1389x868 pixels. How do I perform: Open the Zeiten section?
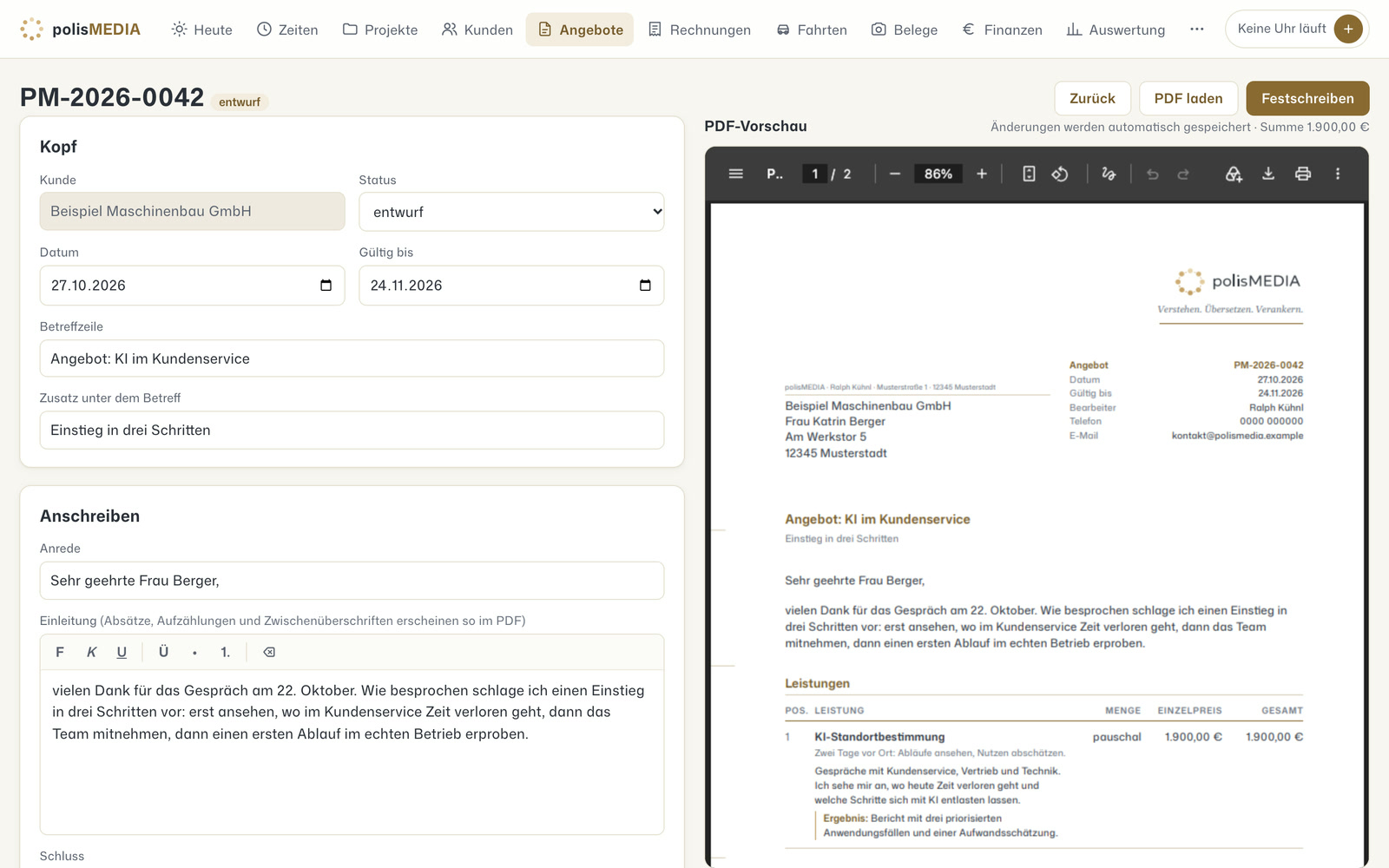point(287,30)
